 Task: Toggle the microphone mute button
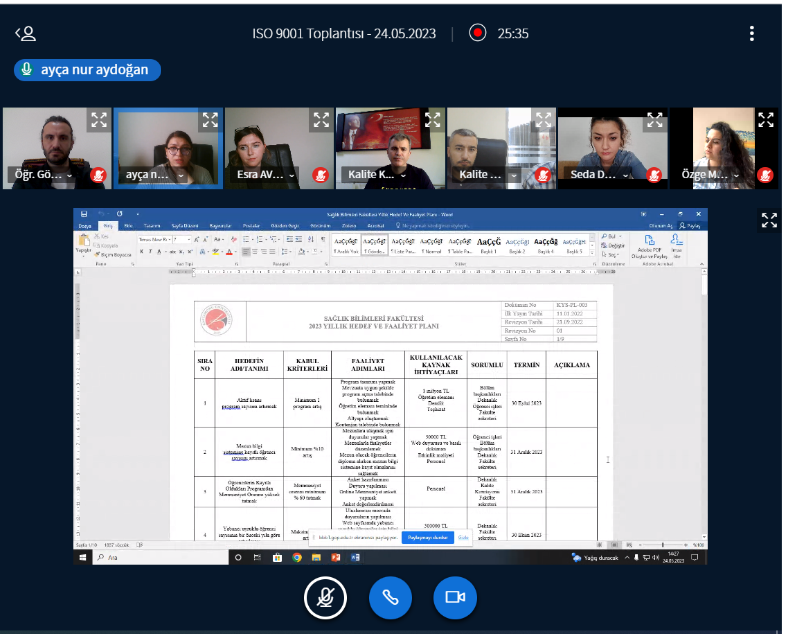325,597
